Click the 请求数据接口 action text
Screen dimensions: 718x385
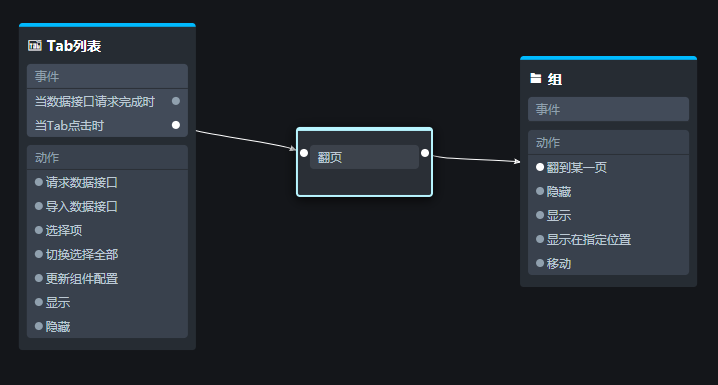[82, 183]
